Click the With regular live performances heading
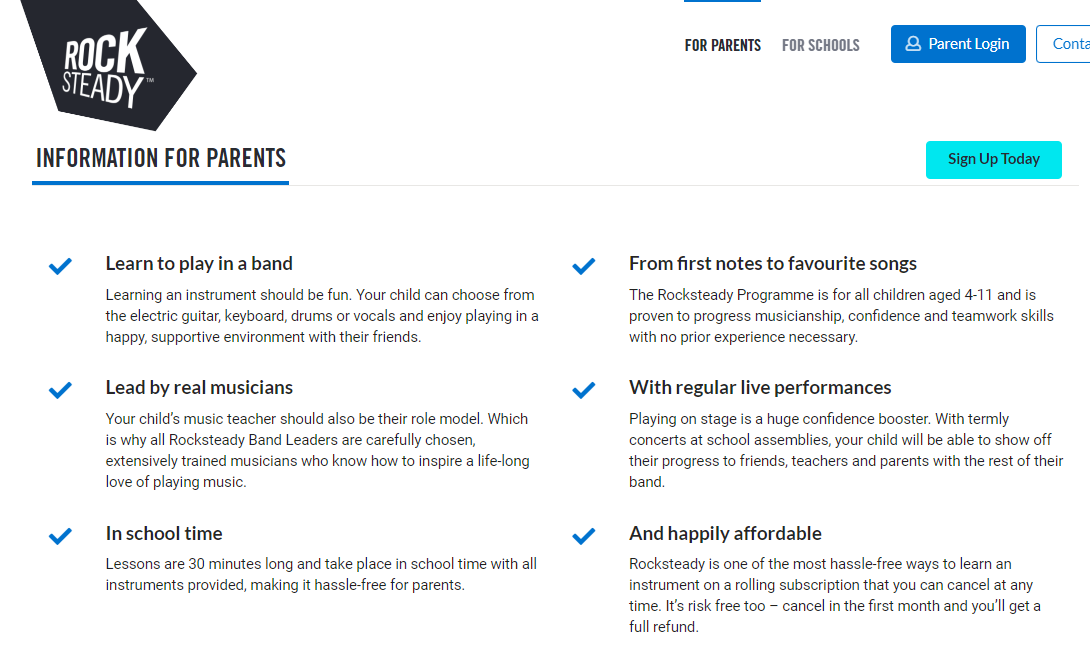The width and height of the screenshot is (1090, 646). 760,387
